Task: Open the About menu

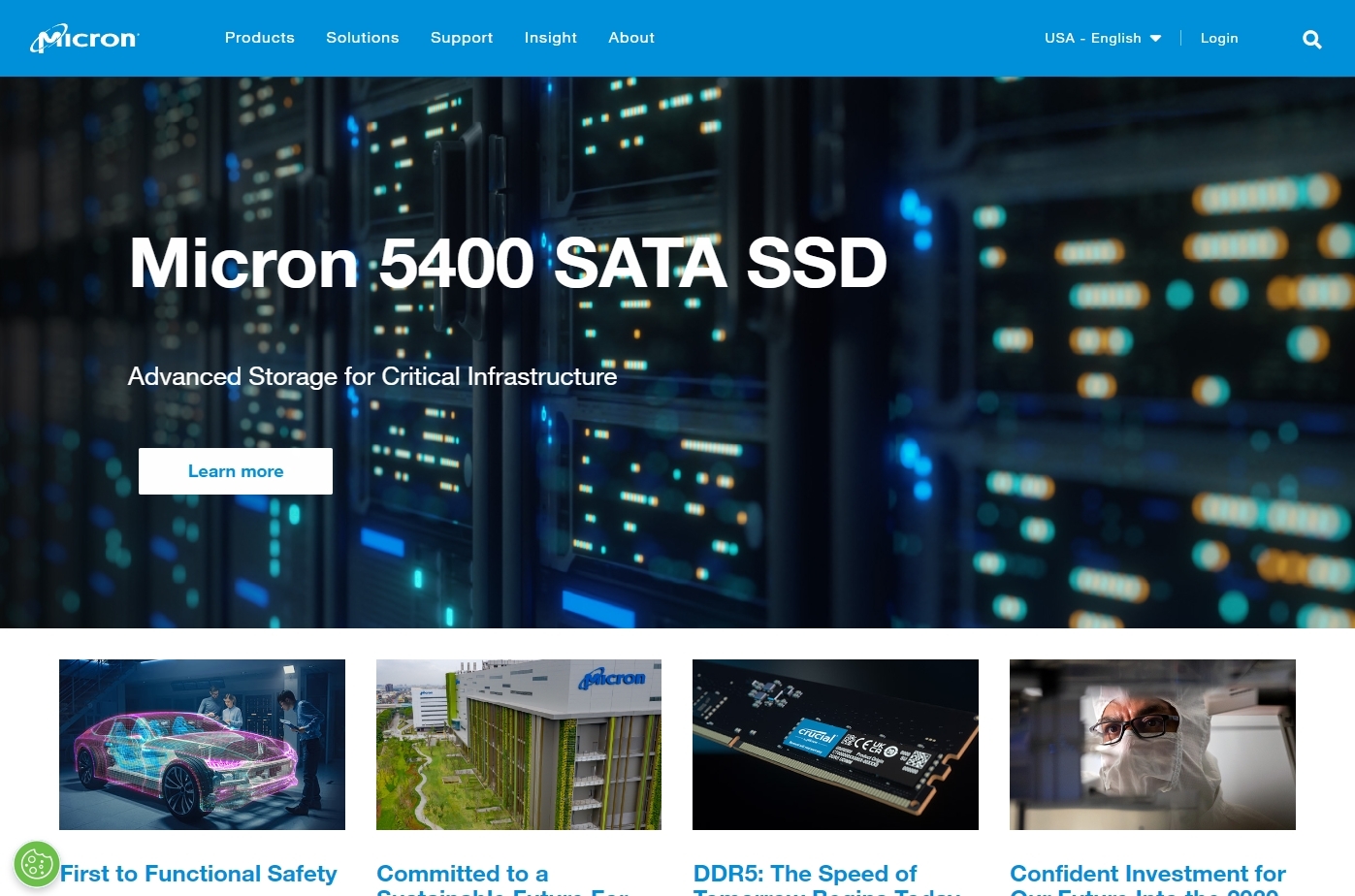Action: coord(631,38)
